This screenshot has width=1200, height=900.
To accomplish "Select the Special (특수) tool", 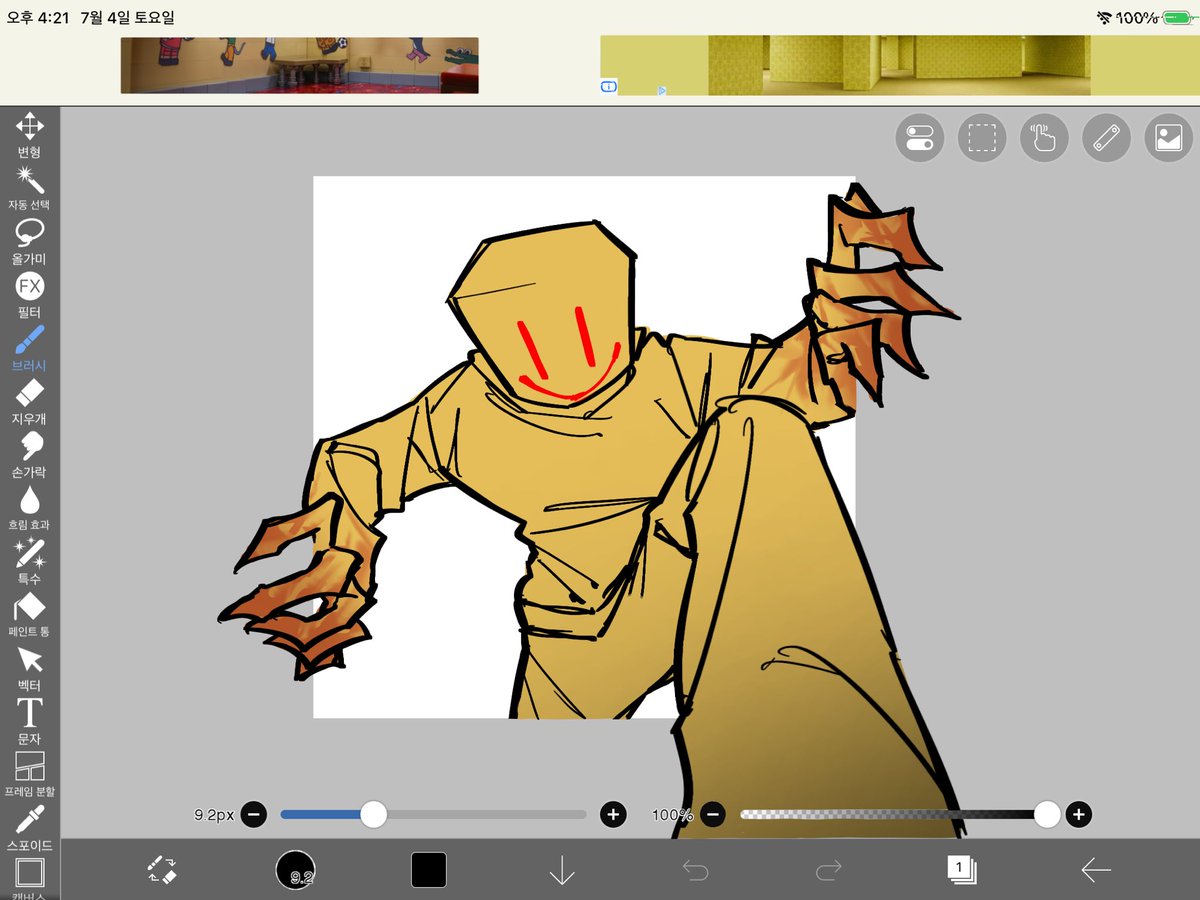I will click(x=30, y=562).
